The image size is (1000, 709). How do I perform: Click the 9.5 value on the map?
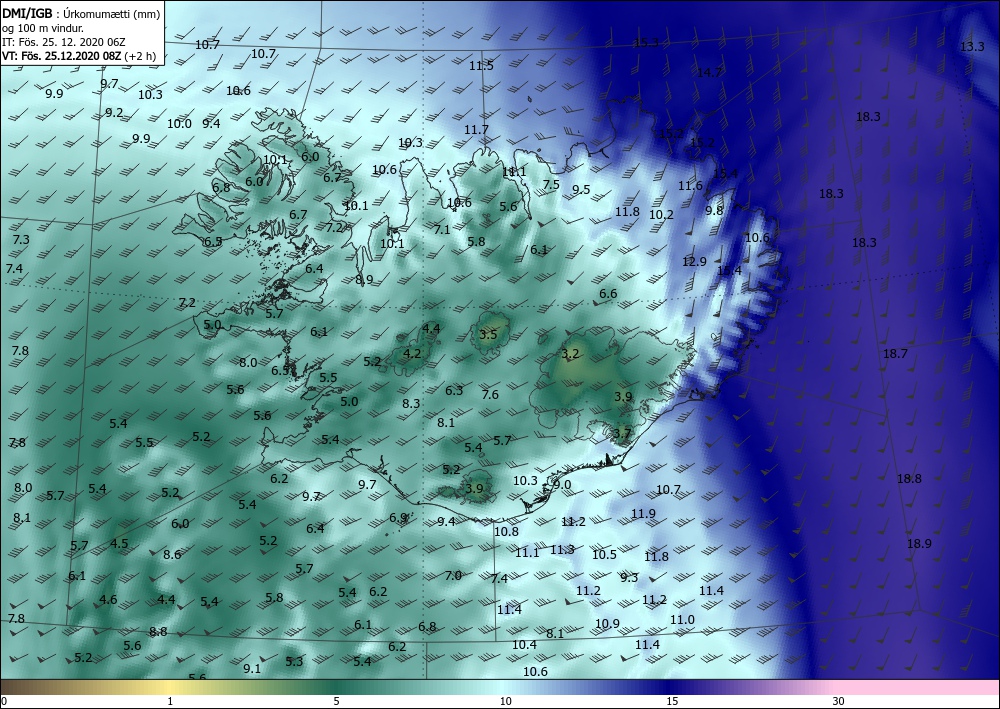[581, 189]
